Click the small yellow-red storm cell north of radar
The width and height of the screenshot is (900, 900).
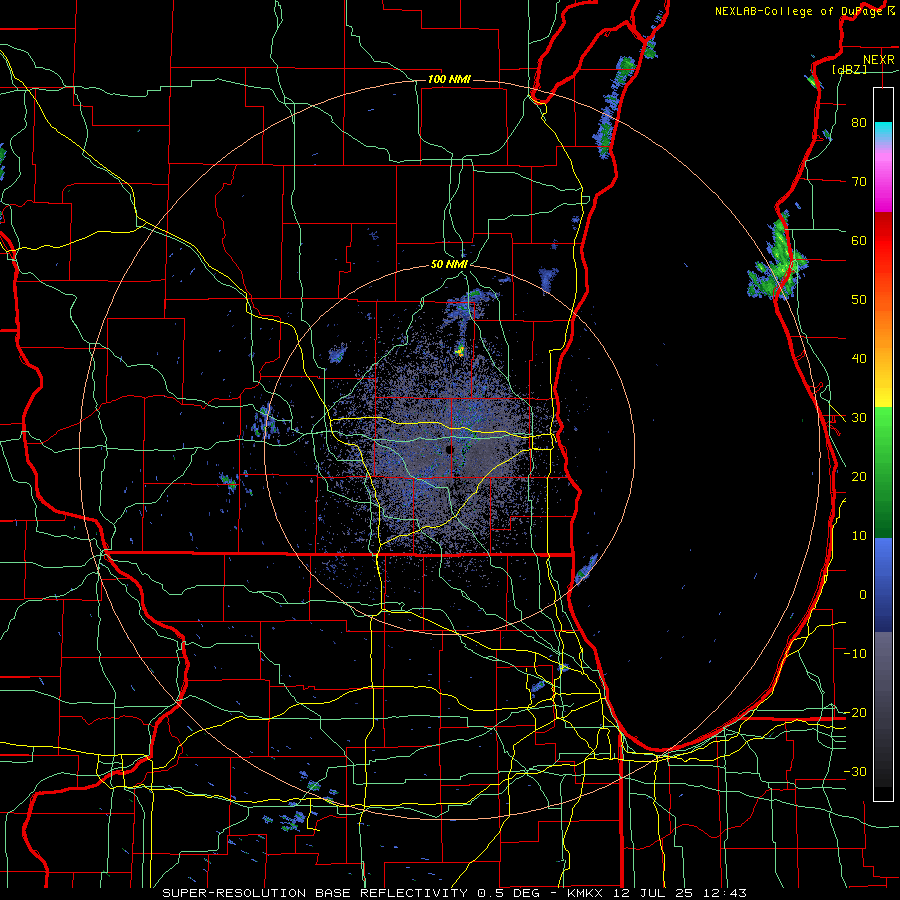point(460,350)
